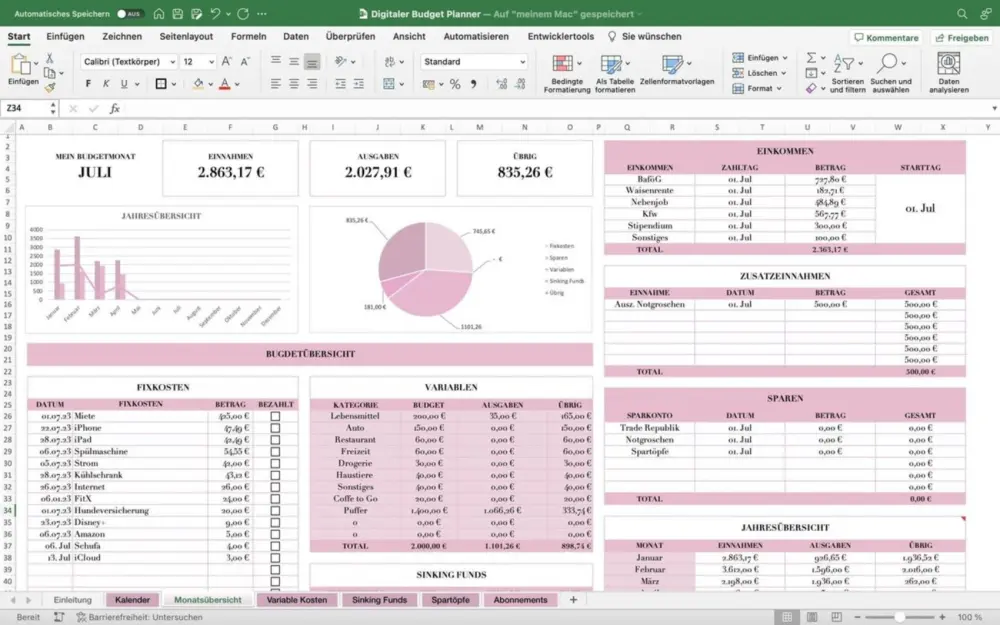Mark the Spülmaschine row as bezahlt
The image size is (1000, 625).
coord(273,451)
